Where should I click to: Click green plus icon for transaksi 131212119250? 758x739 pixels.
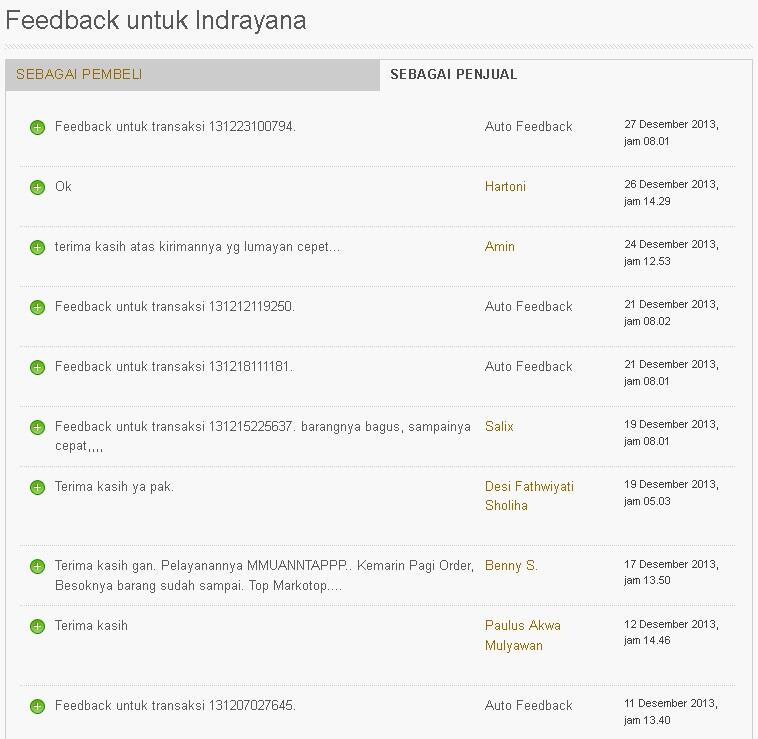(37, 307)
